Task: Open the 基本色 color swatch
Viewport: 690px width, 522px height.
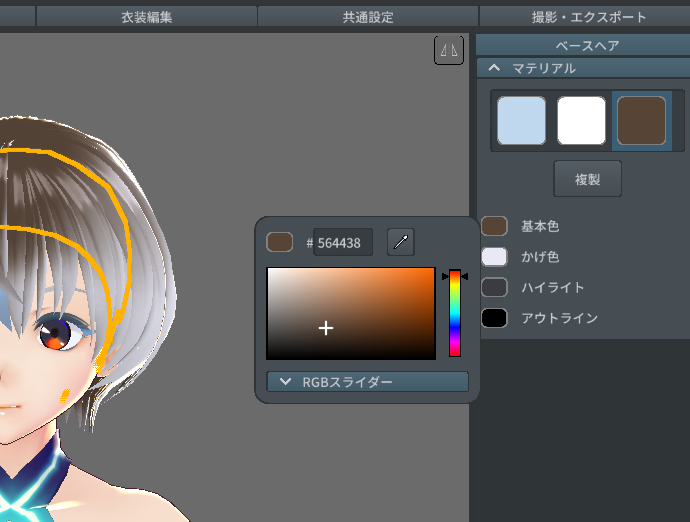Action: [495, 226]
